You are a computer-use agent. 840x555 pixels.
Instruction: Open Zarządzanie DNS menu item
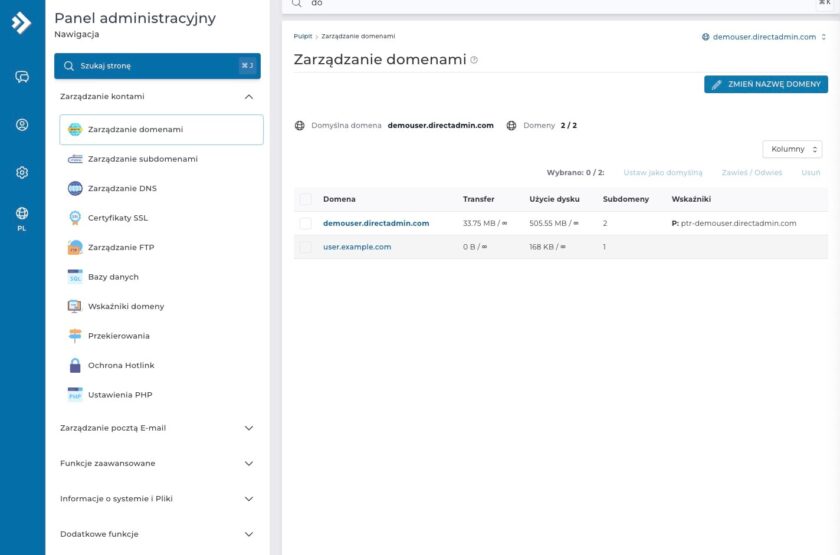pyautogui.click(x=161, y=188)
